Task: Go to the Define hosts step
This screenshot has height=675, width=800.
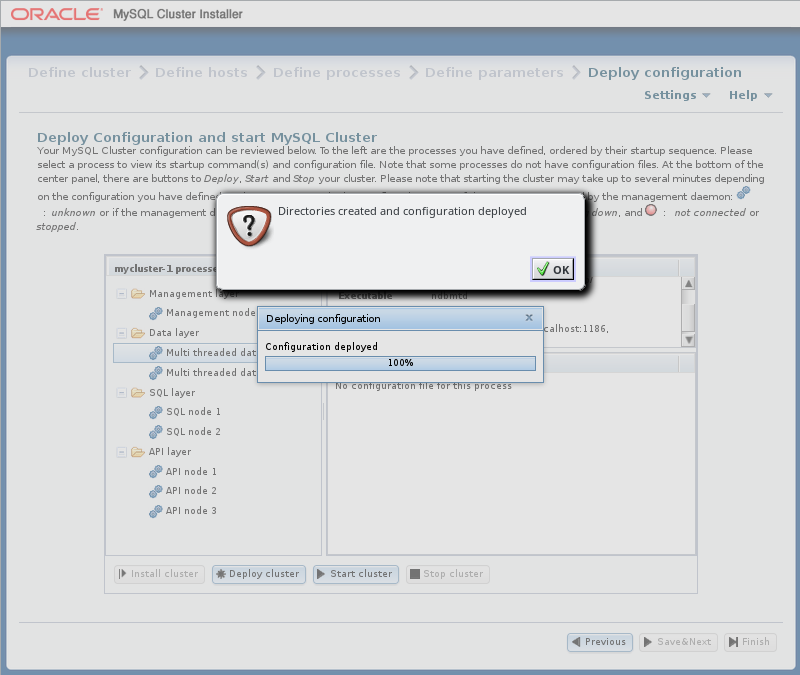Action: pos(201,72)
